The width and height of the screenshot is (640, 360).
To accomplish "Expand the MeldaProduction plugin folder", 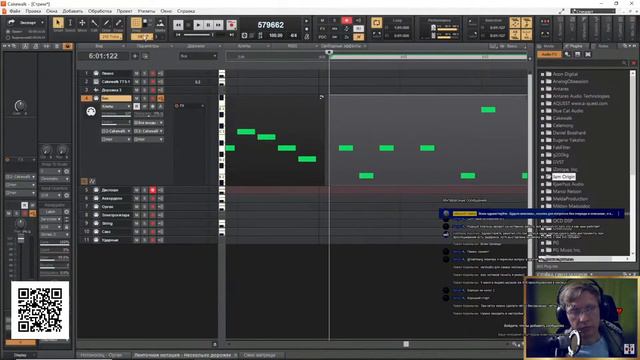I will (542, 199).
